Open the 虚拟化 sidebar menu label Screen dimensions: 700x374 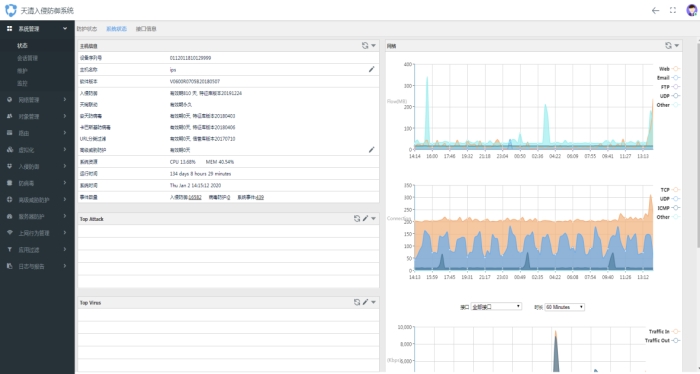click(26, 150)
